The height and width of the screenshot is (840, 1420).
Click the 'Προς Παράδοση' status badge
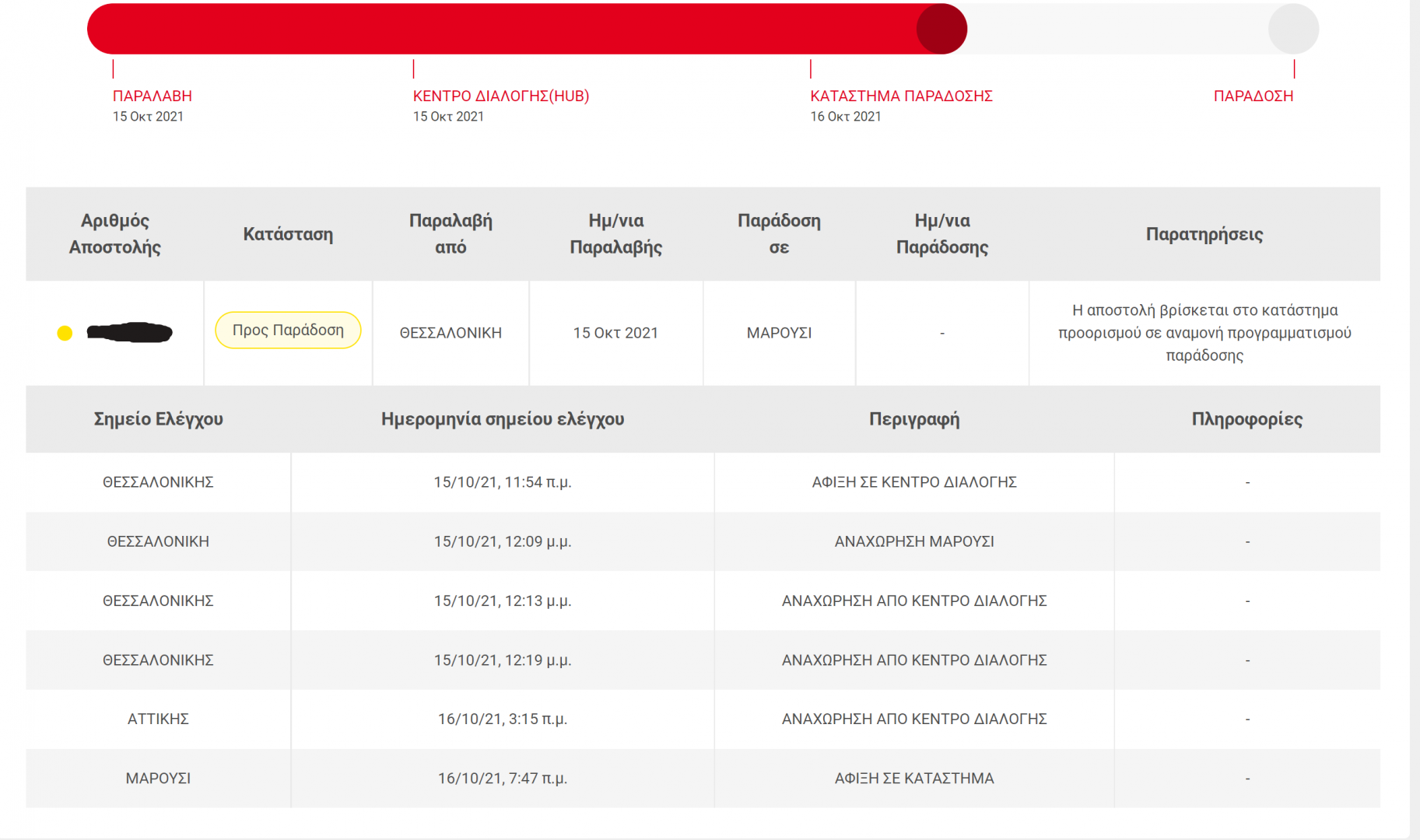click(x=288, y=330)
